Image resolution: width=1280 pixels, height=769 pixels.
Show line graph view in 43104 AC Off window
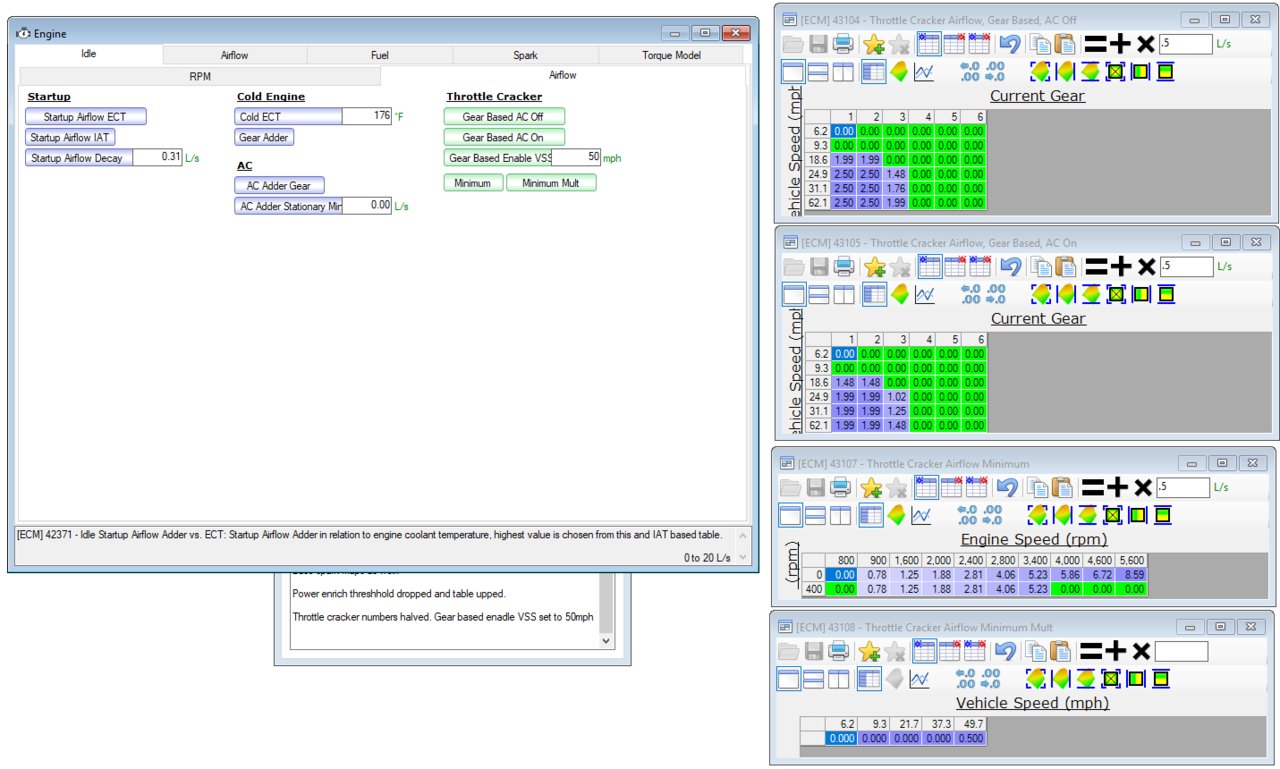pyautogui.click(x=924, y=71)
